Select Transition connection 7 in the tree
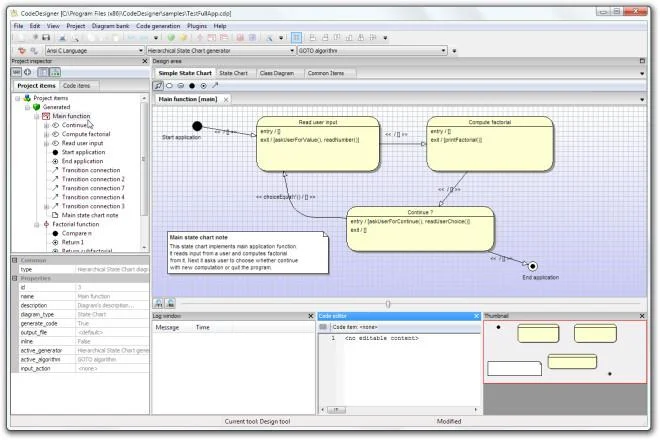 coord(93,188)
